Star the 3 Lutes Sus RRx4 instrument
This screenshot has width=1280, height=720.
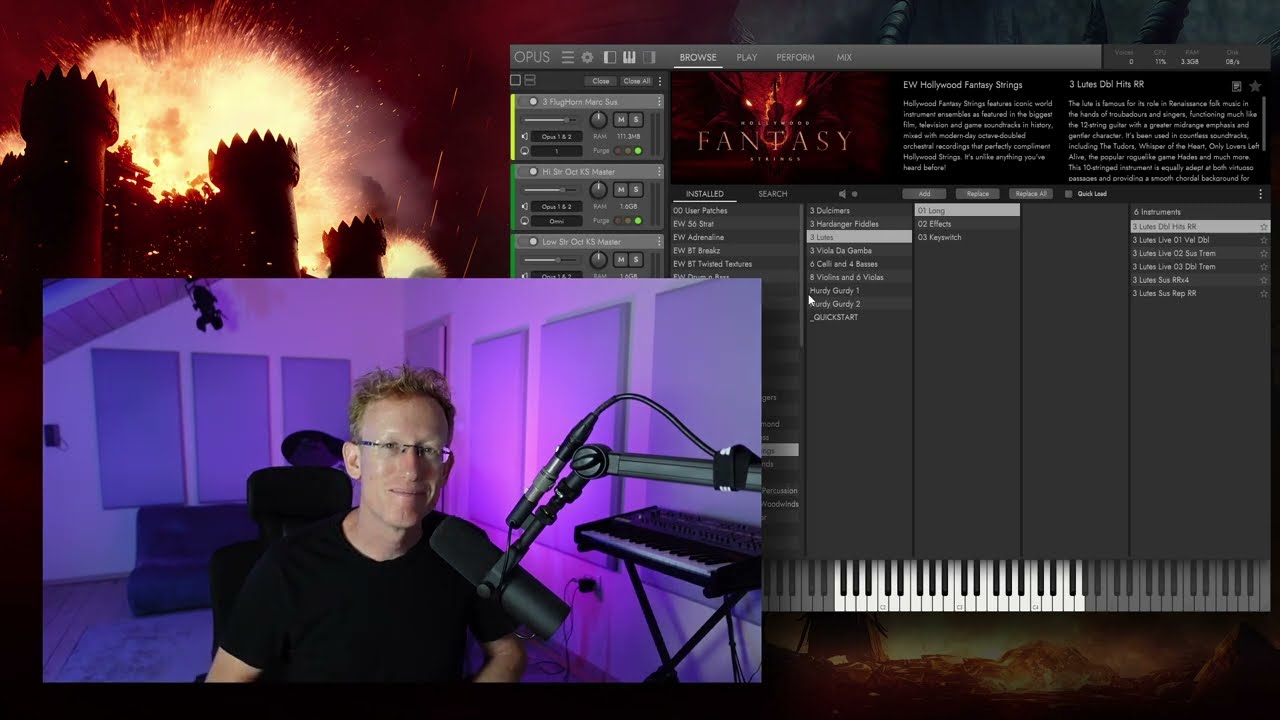(1264, 280)
